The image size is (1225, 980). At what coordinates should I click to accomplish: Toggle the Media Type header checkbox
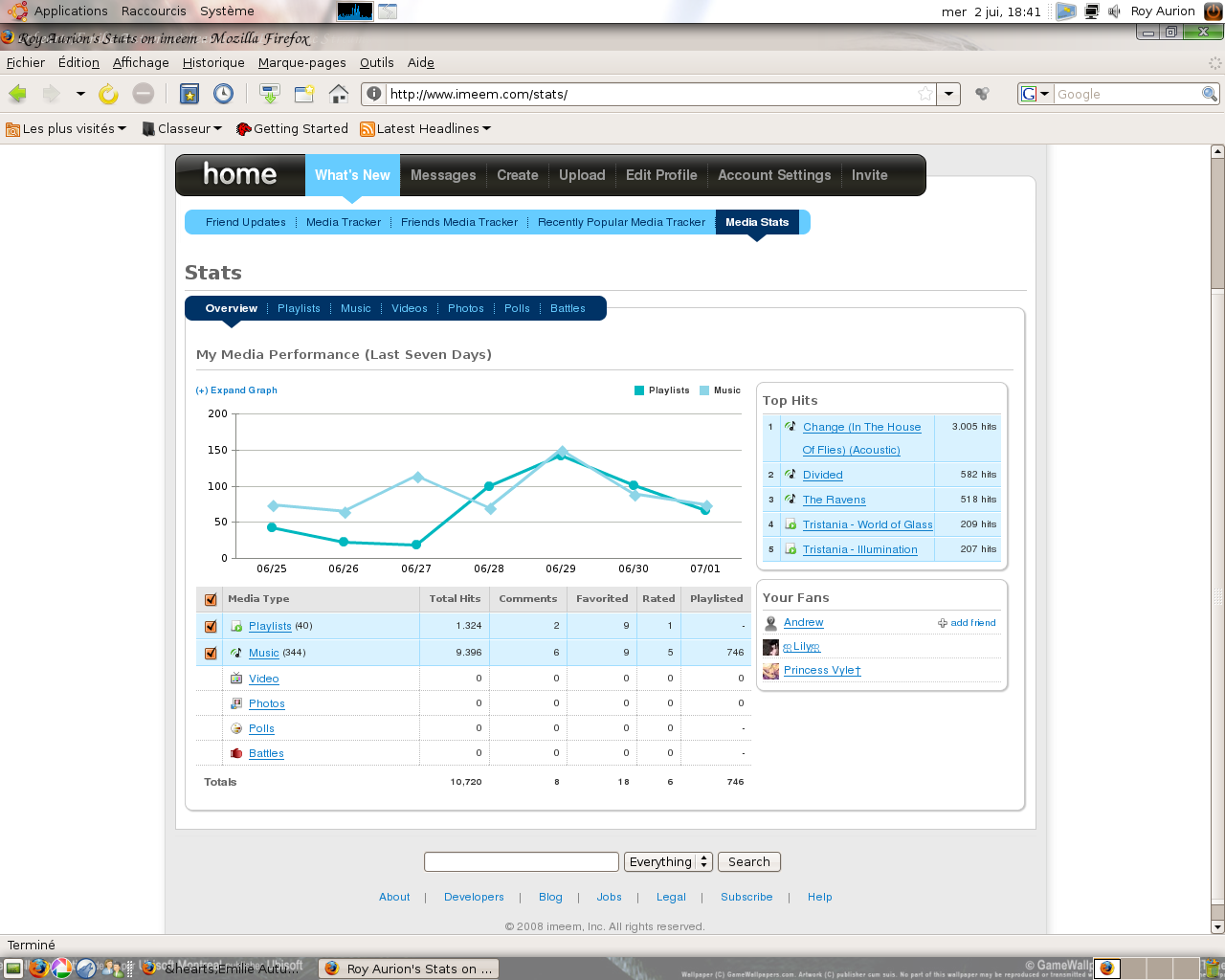coord(211,600)
